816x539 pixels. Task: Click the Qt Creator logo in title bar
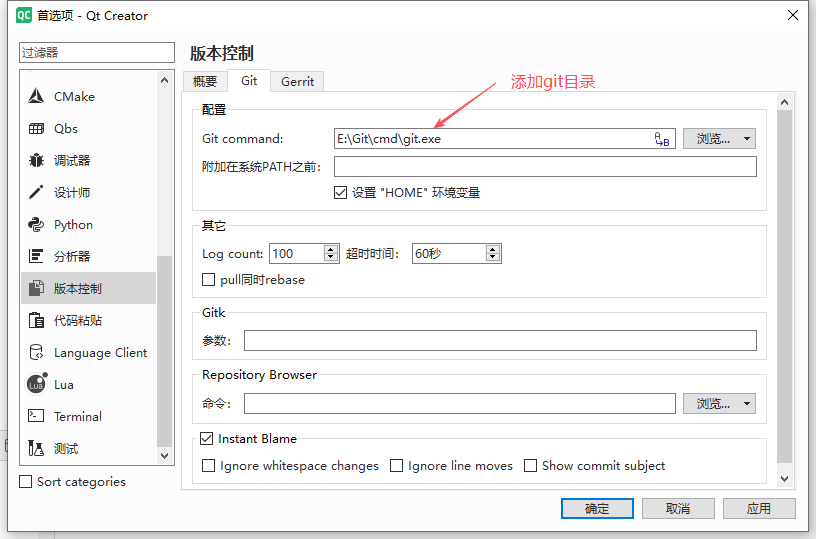[24, 15]
